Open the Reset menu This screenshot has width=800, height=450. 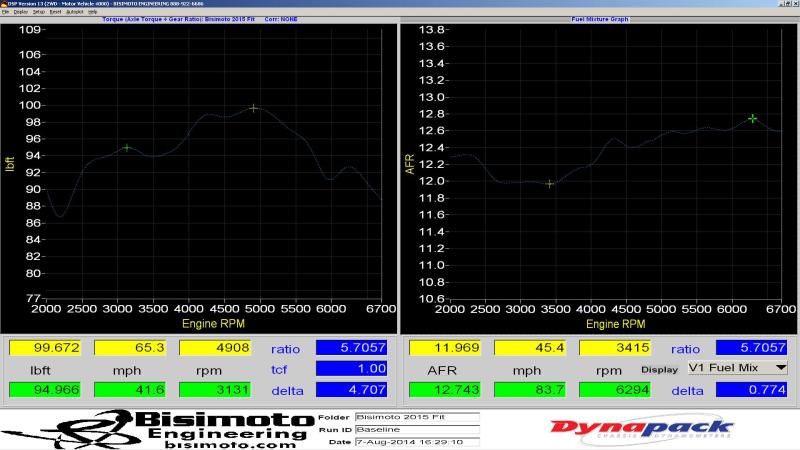56,12
